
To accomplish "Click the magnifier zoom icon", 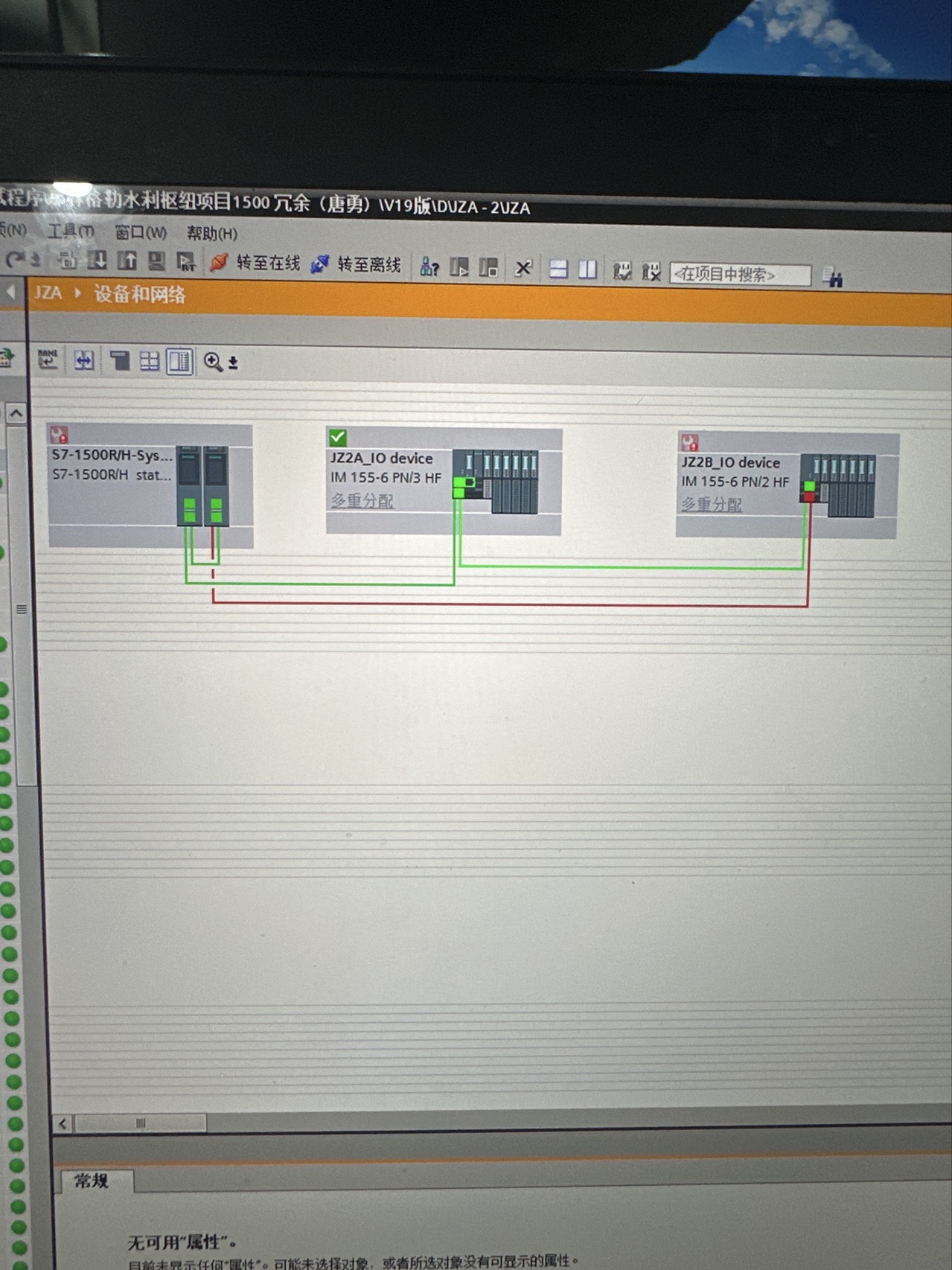I will tap(213, 363).
